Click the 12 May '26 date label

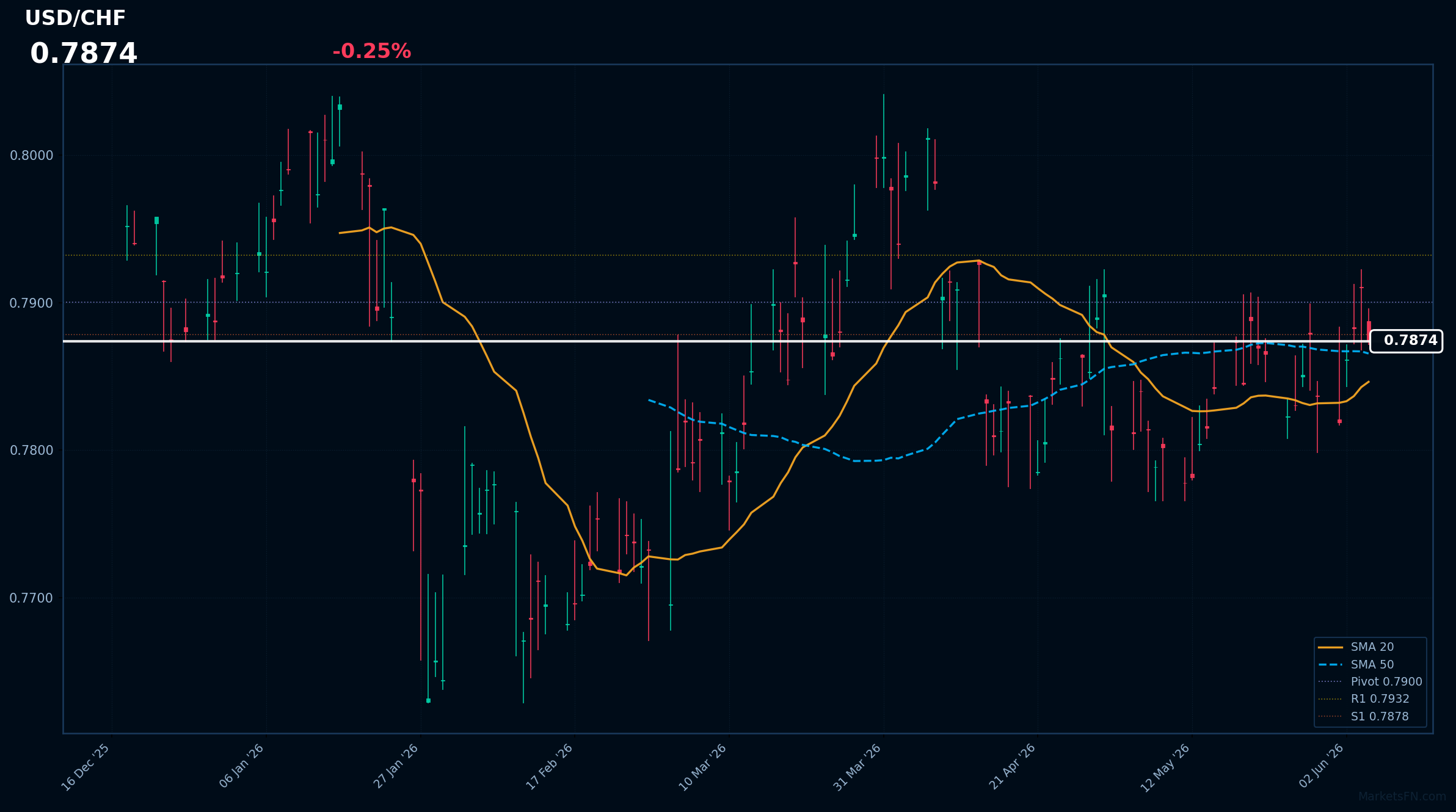(x=1165, y=768)
